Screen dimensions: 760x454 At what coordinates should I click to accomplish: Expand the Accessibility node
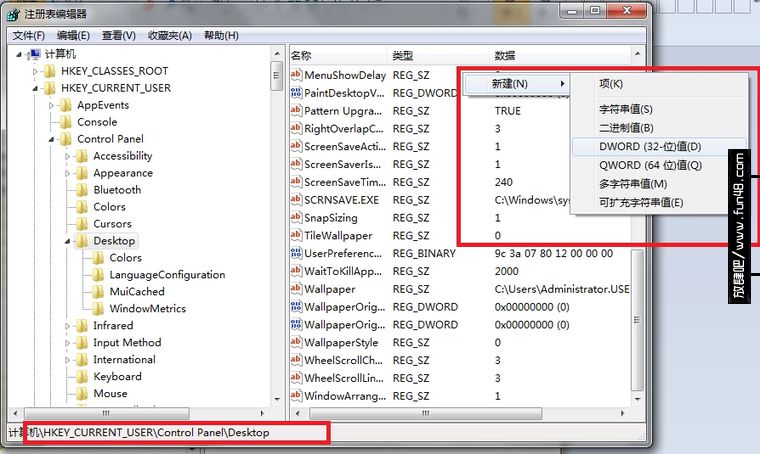click(x=67, y=157)
